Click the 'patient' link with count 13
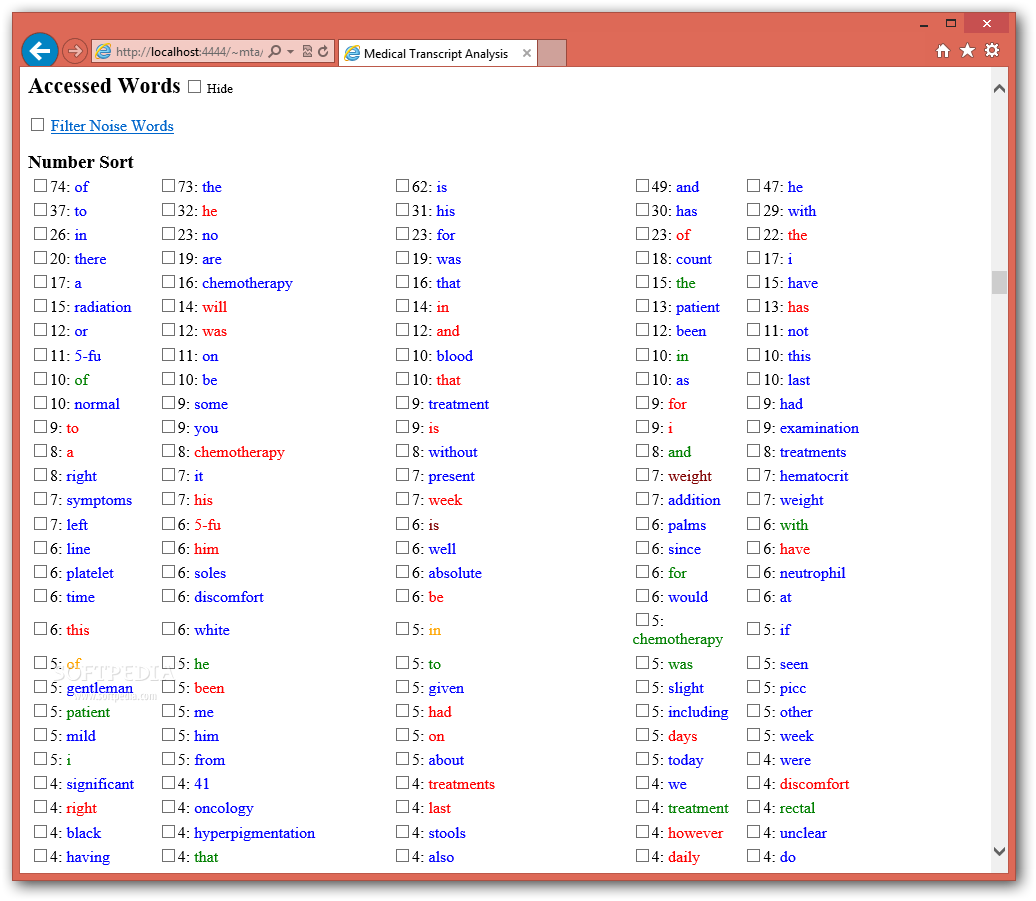The height and width of the screenshot is (901, 1036). [698, 307]
